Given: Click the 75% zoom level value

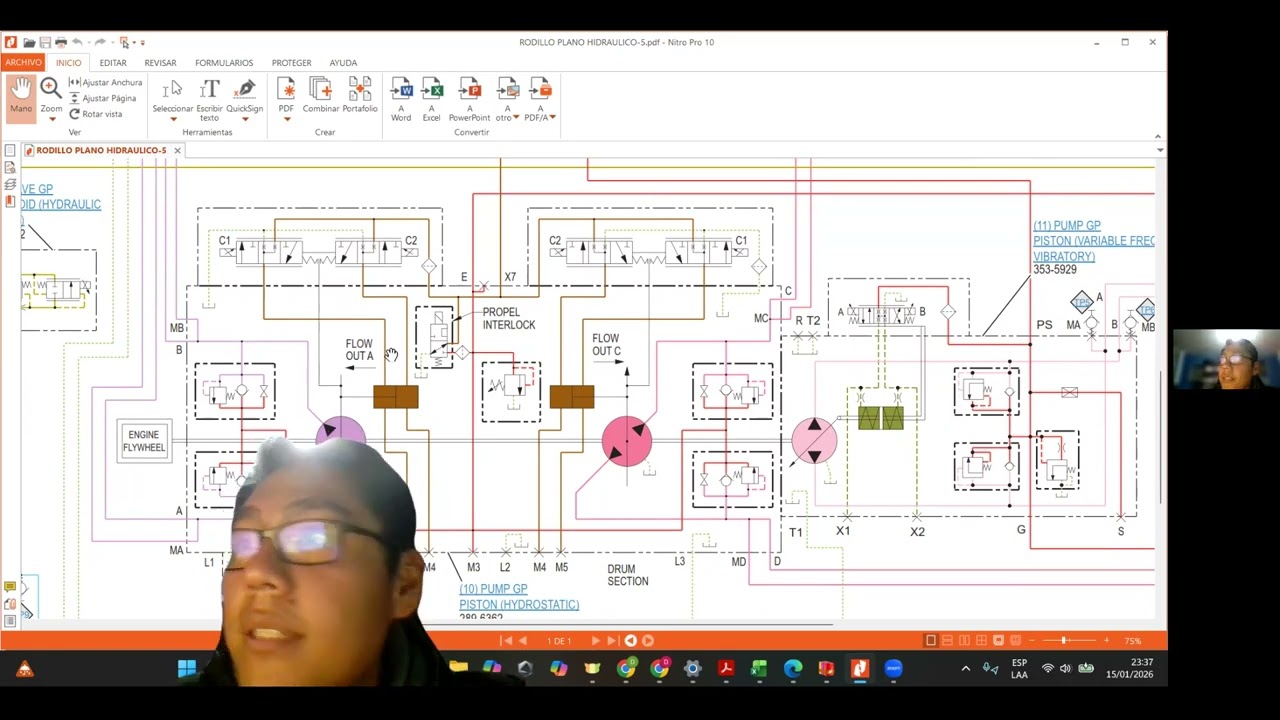Looking at the screenshot, I should pyautogui.click(x=1132, y=640).
